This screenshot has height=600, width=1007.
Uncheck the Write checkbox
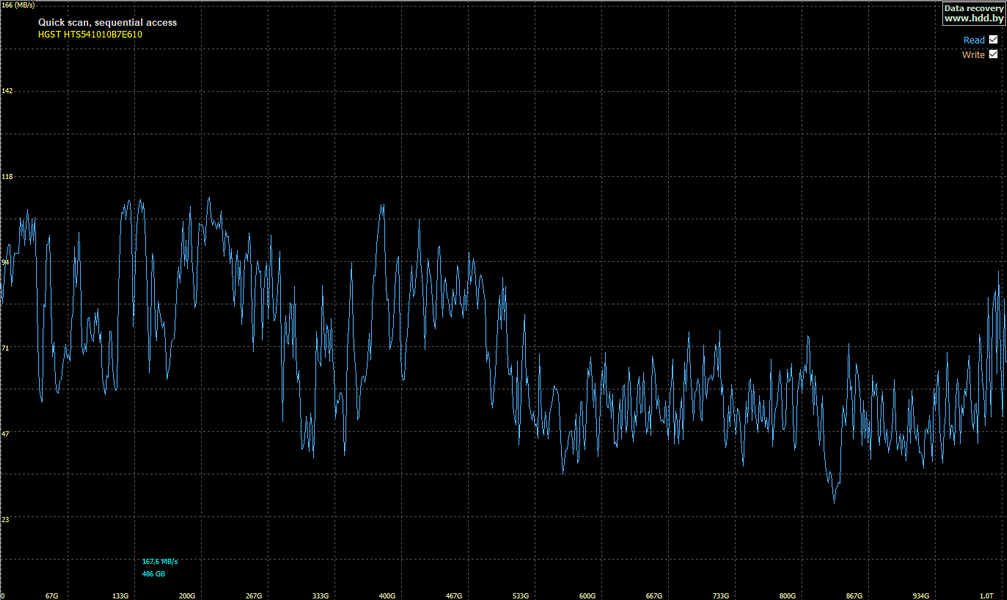click(x=993, y=54)
